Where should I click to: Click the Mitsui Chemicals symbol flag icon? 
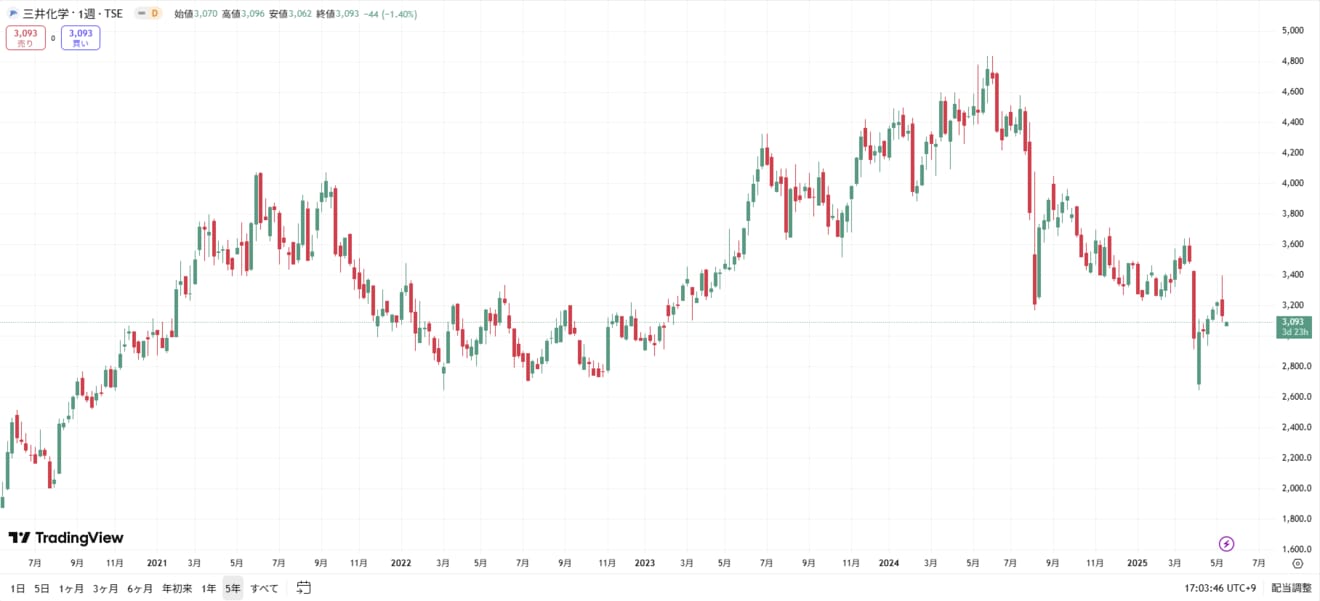pyautogui.click(x=13, y=14)
